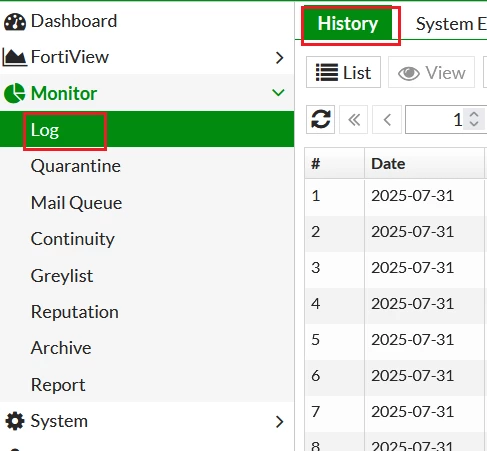Select log row number 3

[396, 268]
